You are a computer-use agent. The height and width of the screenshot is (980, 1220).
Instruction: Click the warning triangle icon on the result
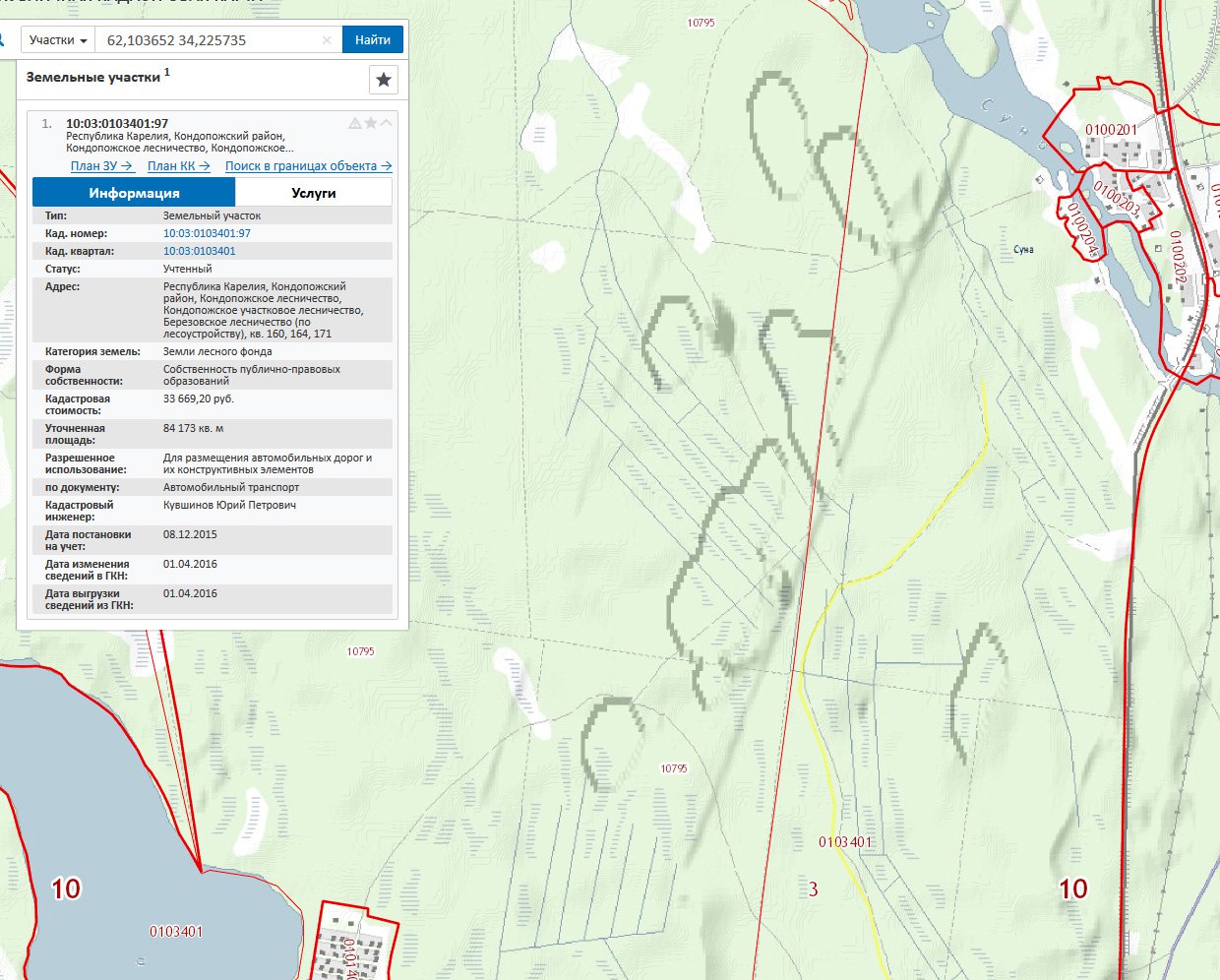click(355, 123)
